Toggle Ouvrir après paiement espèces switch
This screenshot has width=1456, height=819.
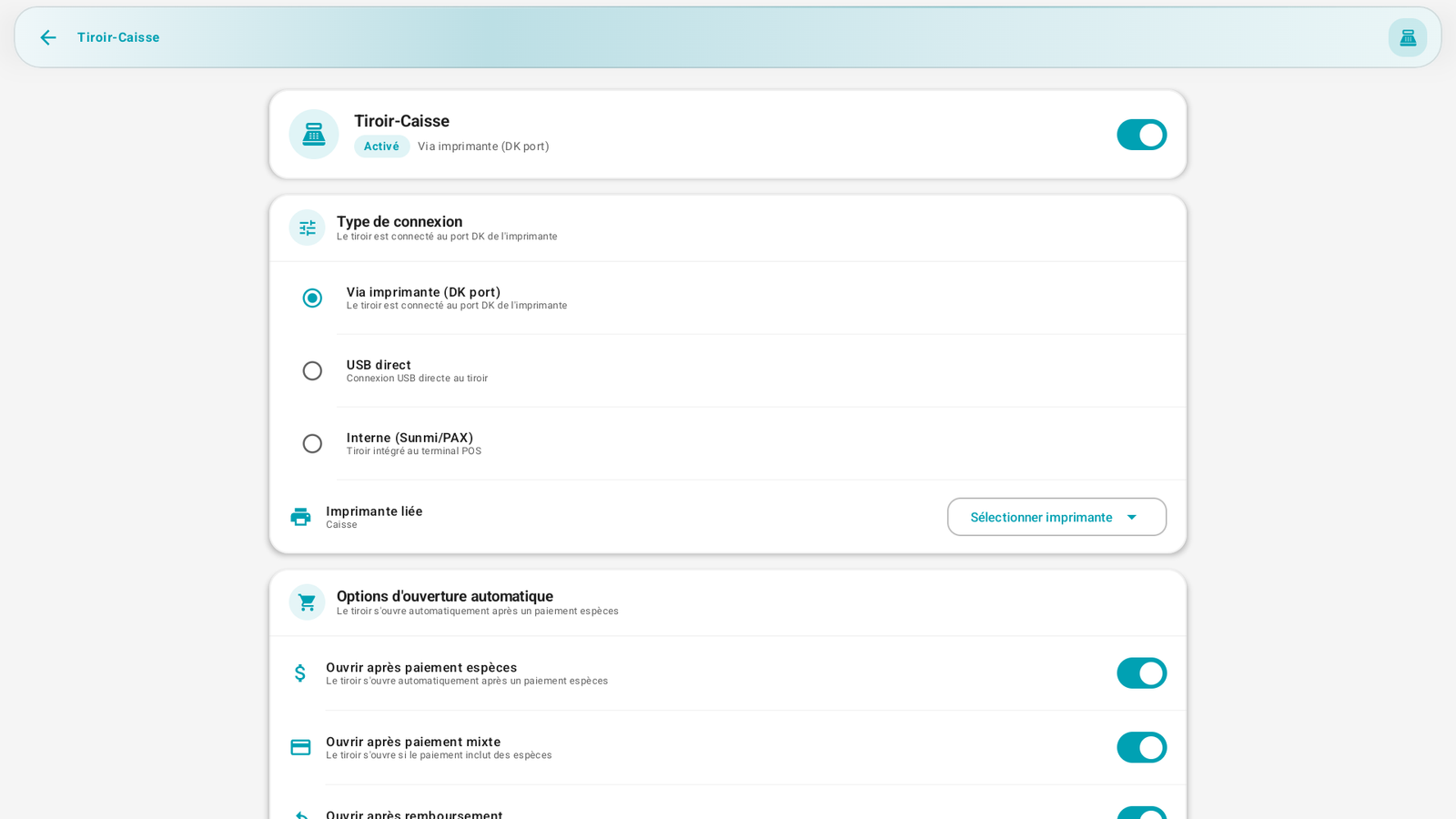[1142, 673]
